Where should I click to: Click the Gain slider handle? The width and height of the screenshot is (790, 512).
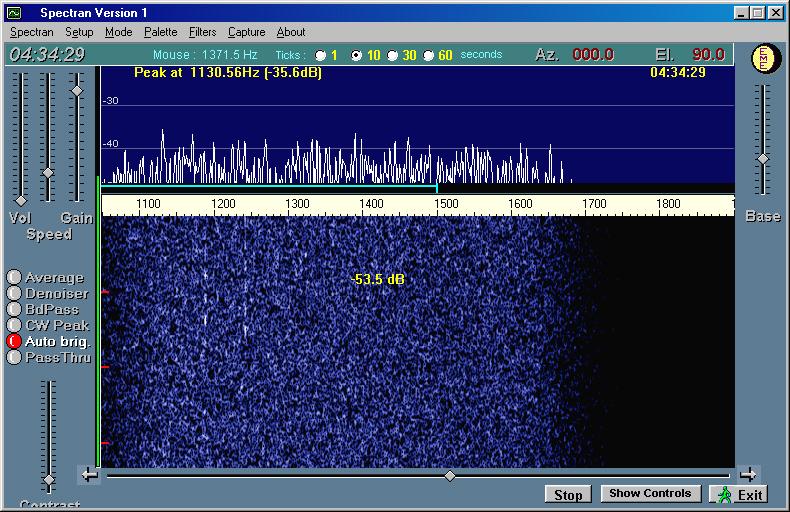pos(77,91)
